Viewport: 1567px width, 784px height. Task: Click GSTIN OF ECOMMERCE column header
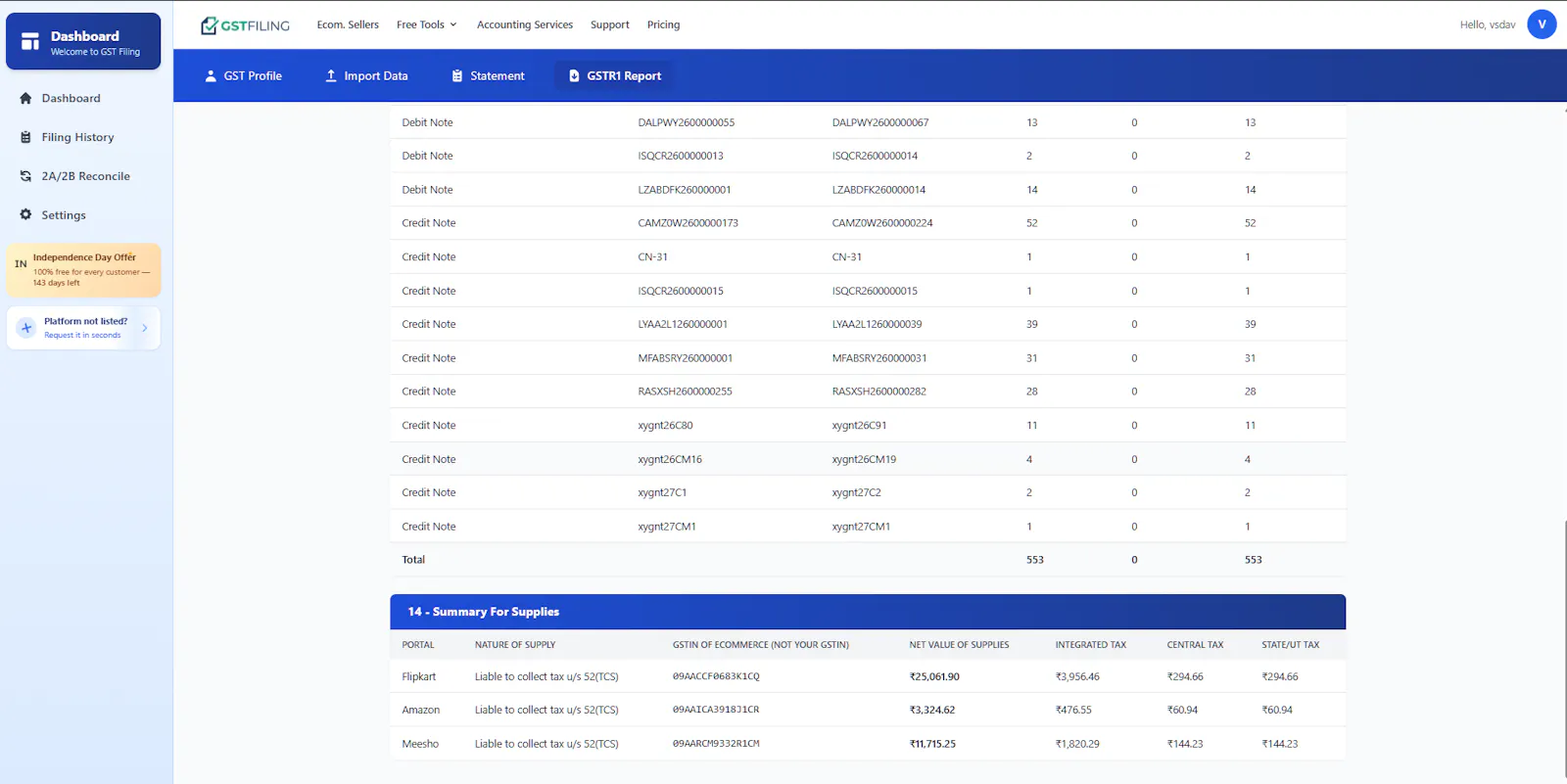pyautogui.click(x=761, y=645)
